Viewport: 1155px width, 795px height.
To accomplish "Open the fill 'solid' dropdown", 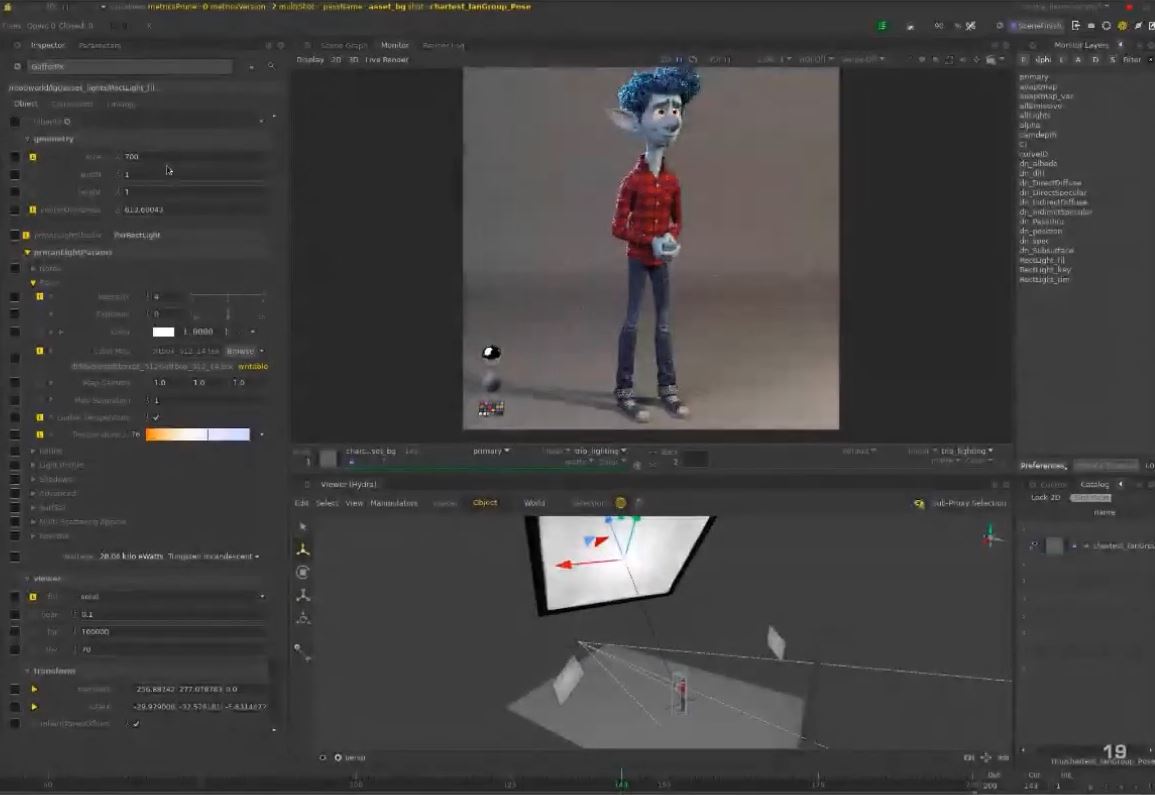I will [172, 596].
